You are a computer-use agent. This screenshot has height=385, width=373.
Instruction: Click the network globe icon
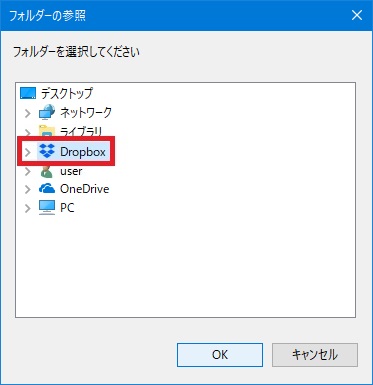tap(47, 112)
